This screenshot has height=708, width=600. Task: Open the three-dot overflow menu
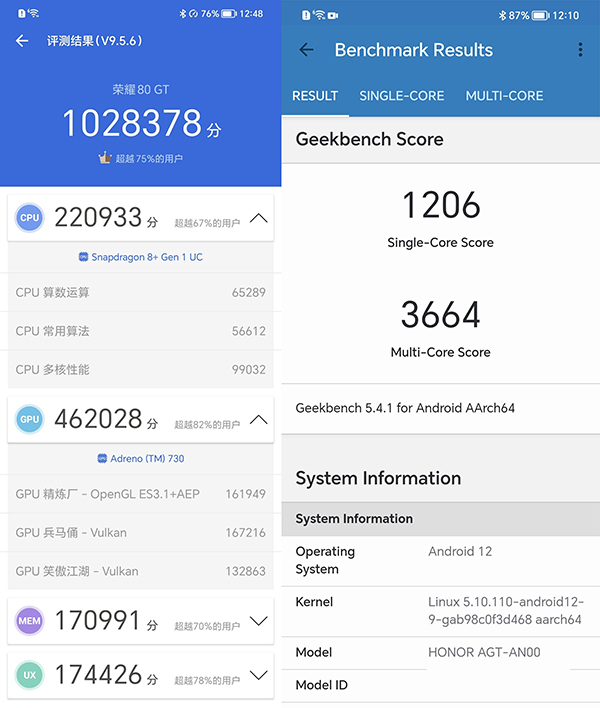pyautogui.click(x=580, y=50)
